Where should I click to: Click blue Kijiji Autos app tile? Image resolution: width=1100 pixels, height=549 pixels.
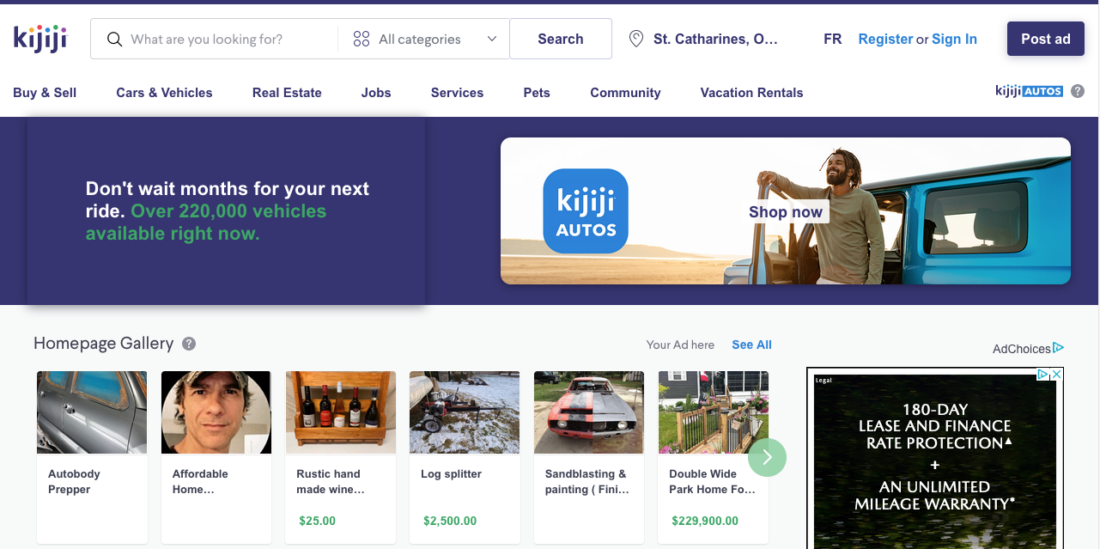[585, 210]
